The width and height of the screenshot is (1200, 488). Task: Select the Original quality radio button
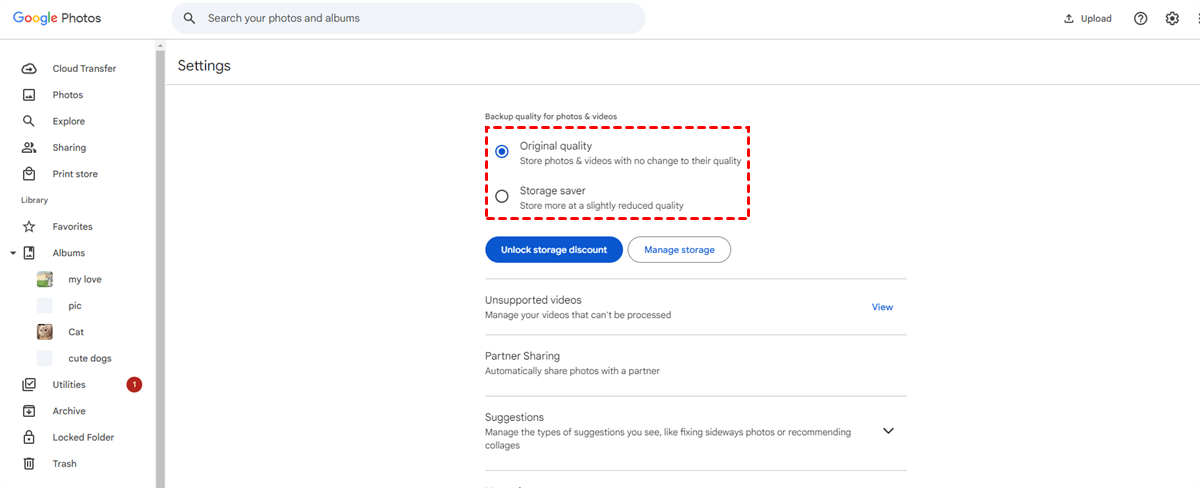502,152
